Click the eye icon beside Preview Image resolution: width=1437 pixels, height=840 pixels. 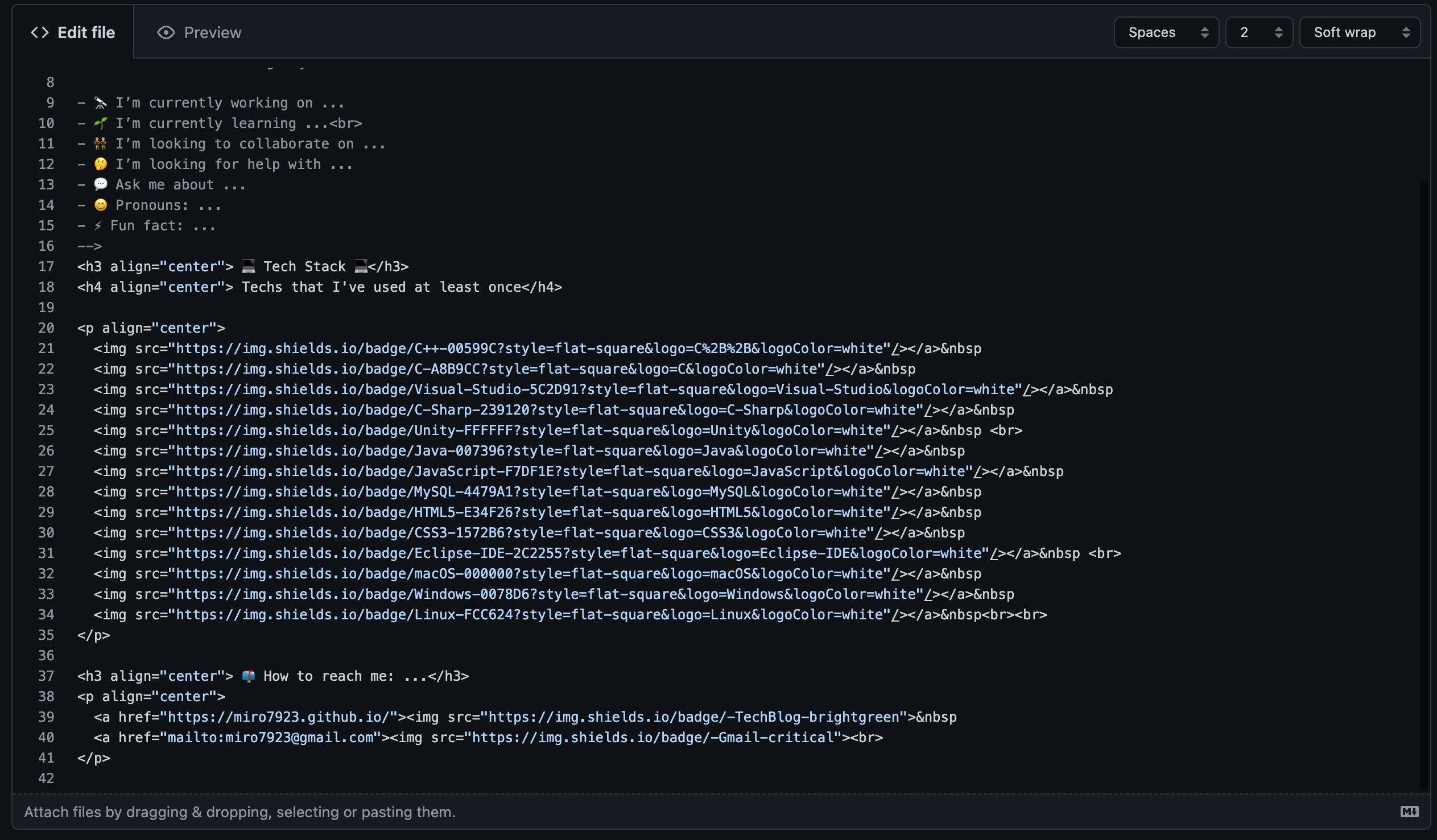click(166, 32)
